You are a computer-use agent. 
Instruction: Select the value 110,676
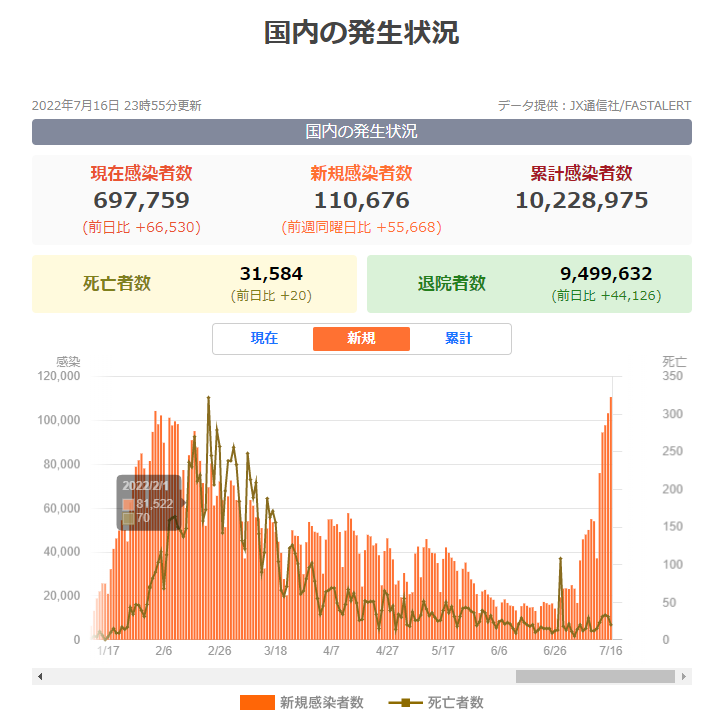pyautogui.click(x=361, y=200)
